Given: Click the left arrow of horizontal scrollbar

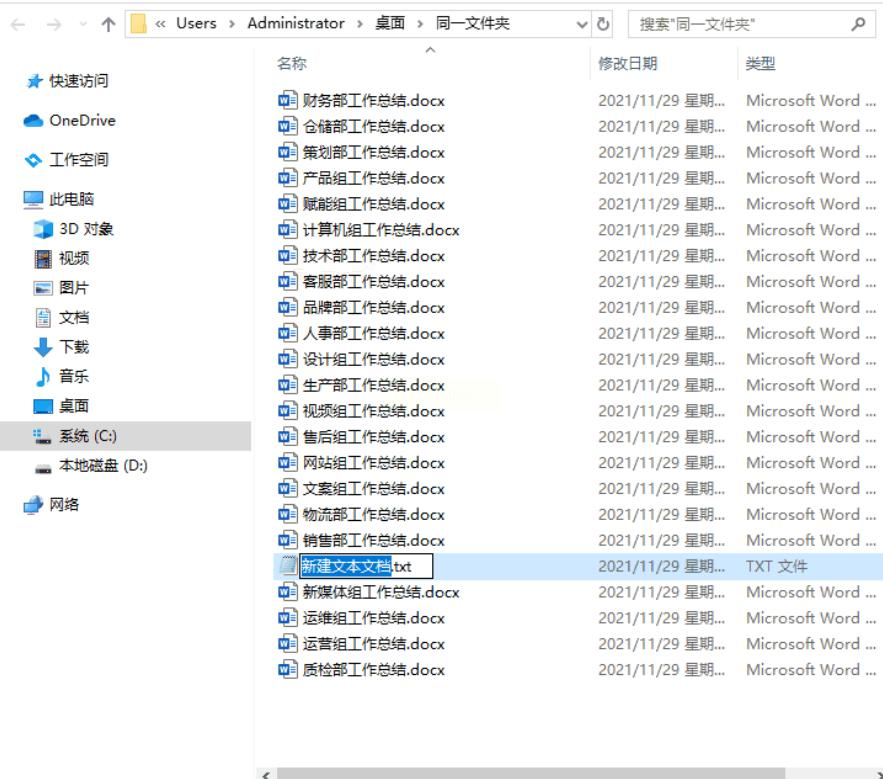Looking at the screenshot, I should (x=266, y=774).
